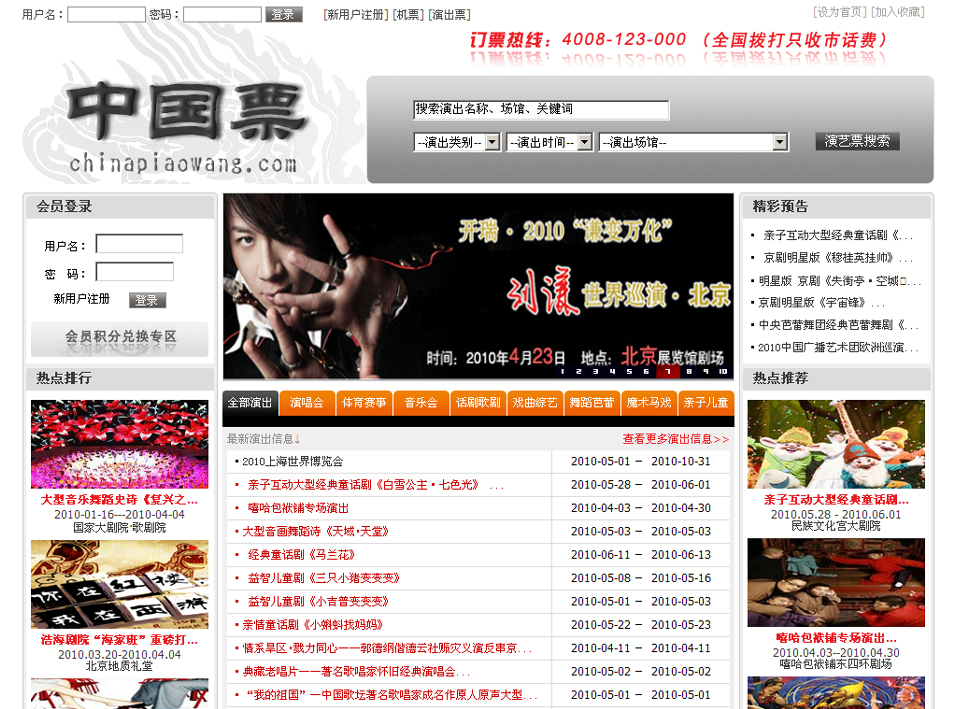Open 京剧明星版《宇宙锋》 preview link
Screen dimensions: 956x709
tap(821, 302)
